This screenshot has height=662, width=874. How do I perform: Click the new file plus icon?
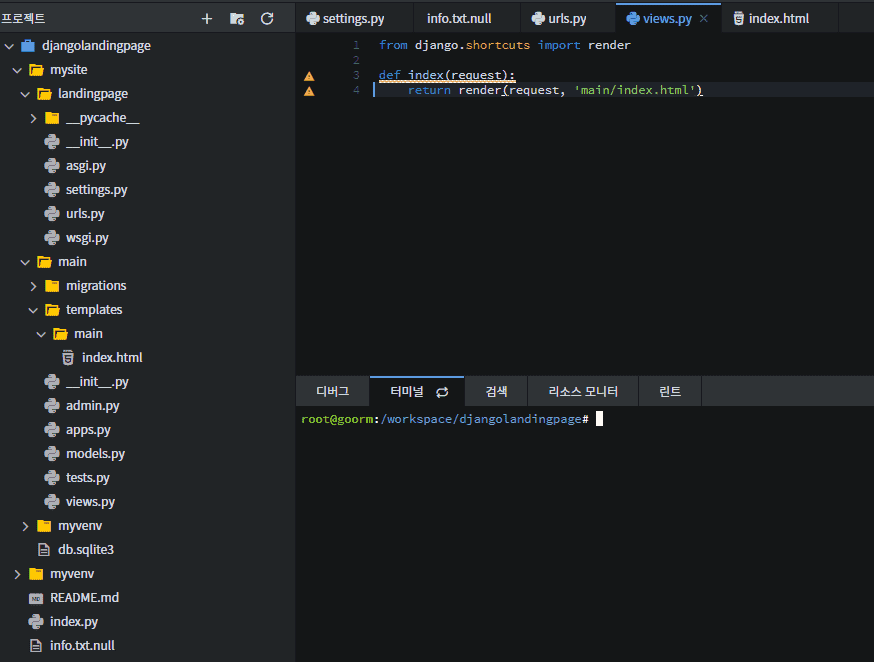(x=207, y=19)
